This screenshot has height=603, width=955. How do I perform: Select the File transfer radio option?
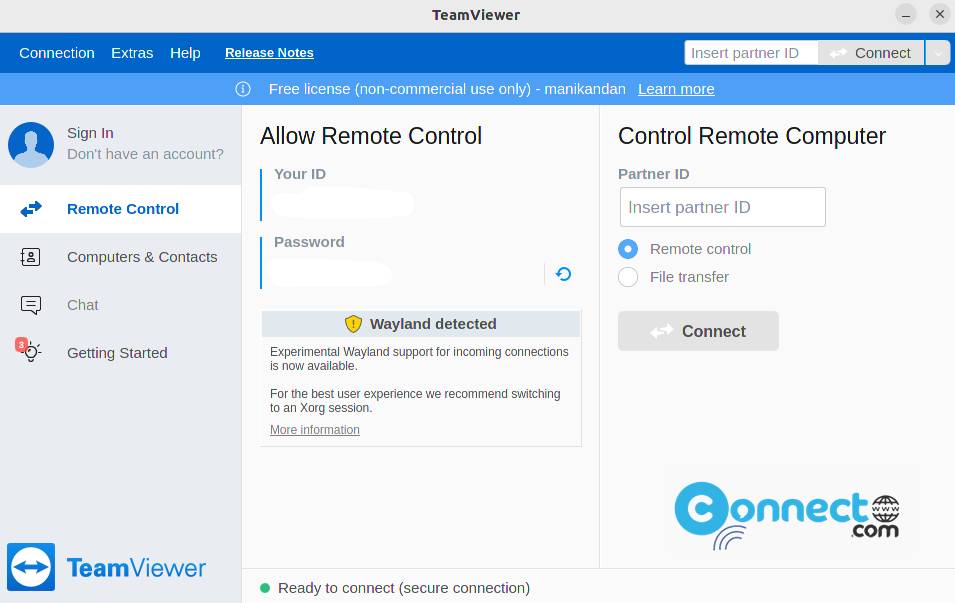coord(628,277)
